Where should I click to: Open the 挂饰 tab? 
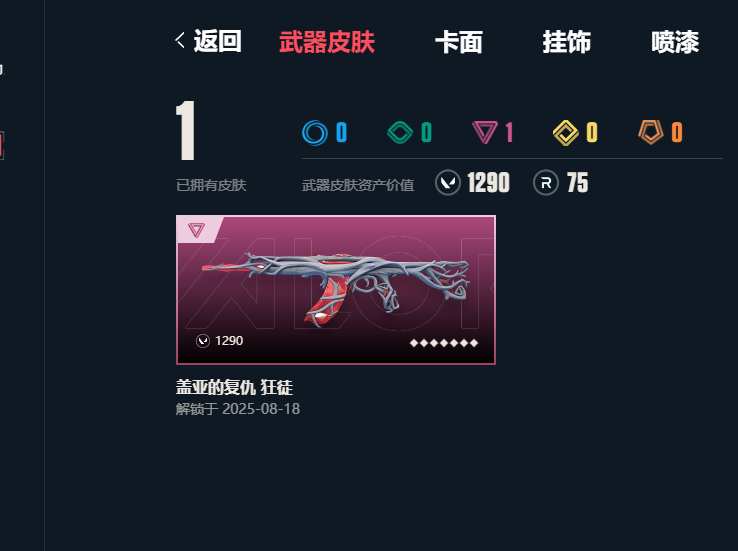click(x=567, y=42)
